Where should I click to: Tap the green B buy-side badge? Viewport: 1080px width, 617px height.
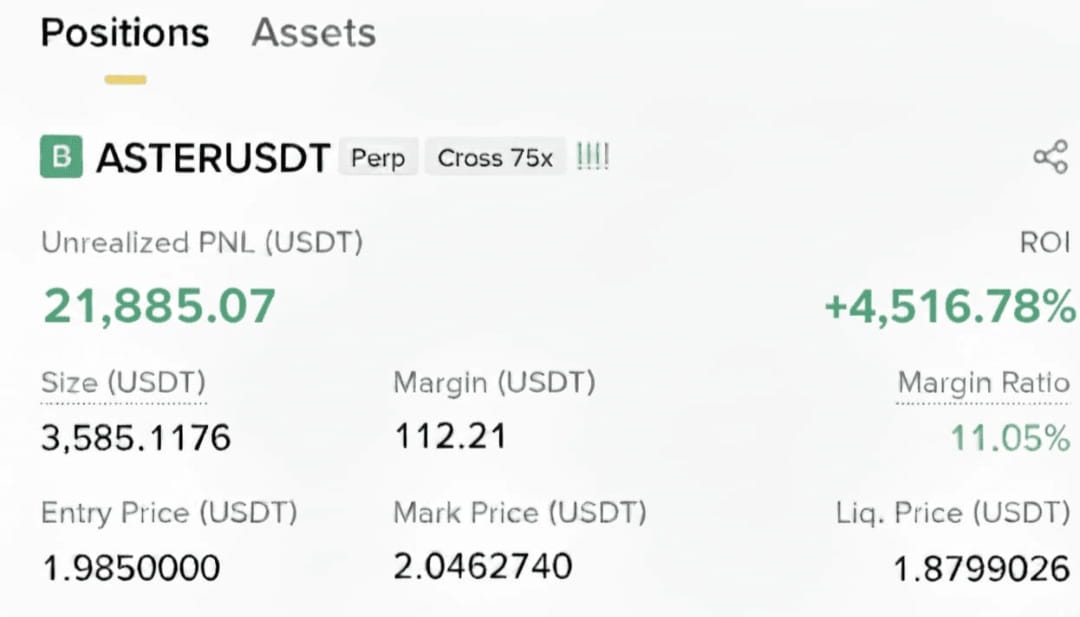coord(61,157)
